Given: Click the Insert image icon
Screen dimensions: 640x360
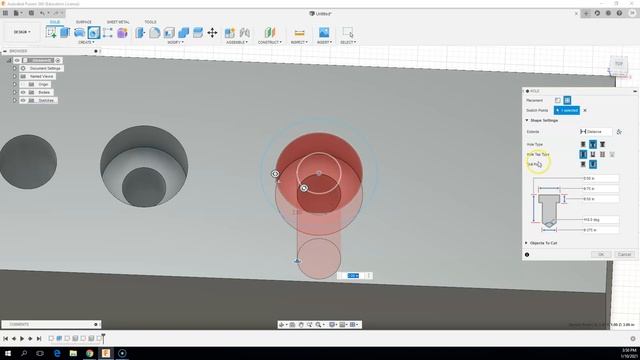Looking at the screenshot, I should (324, 32).
